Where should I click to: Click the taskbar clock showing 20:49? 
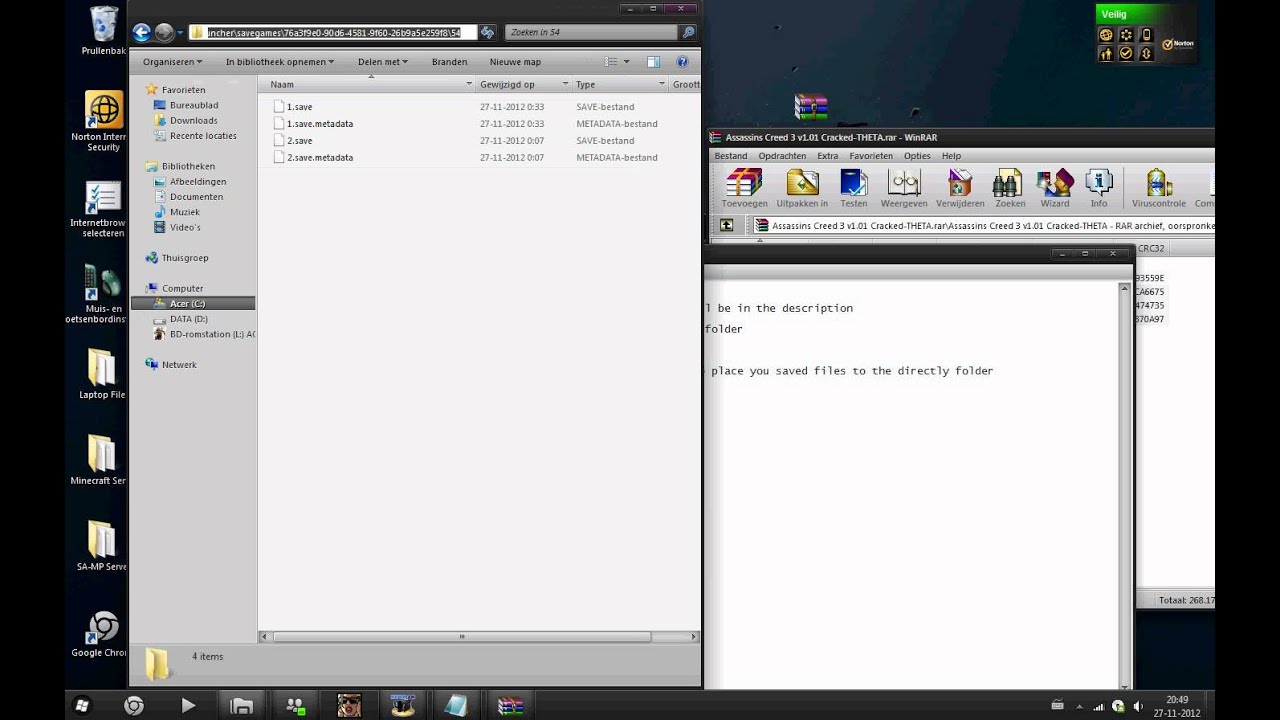click(1177, 706)
